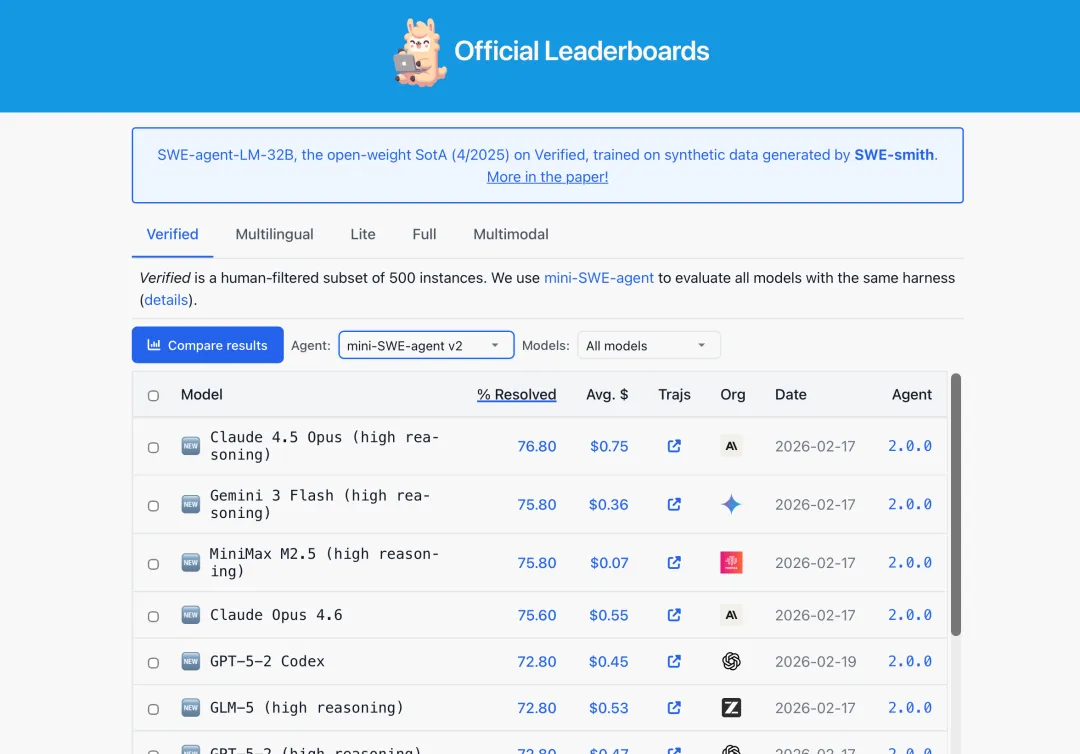The width and height of the screenshot is (1080, 754).
Task: Click model name GPT-5-2 Codex
Action: 267,662
